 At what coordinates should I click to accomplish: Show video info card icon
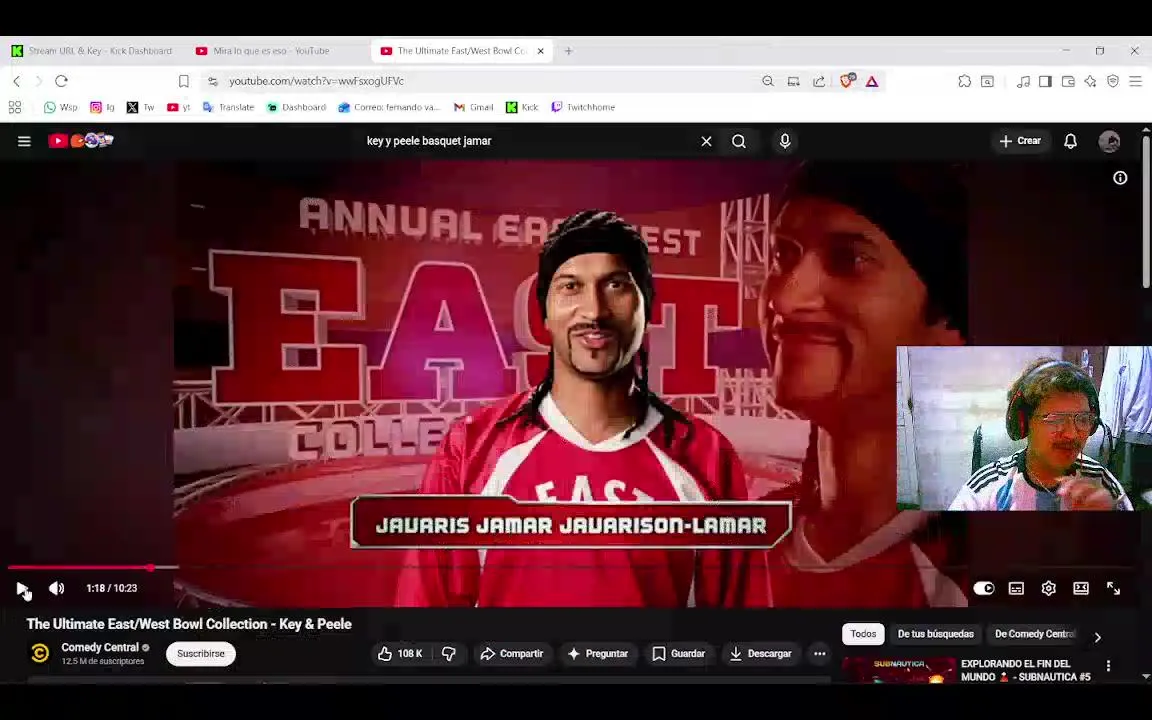[1120, 178]
